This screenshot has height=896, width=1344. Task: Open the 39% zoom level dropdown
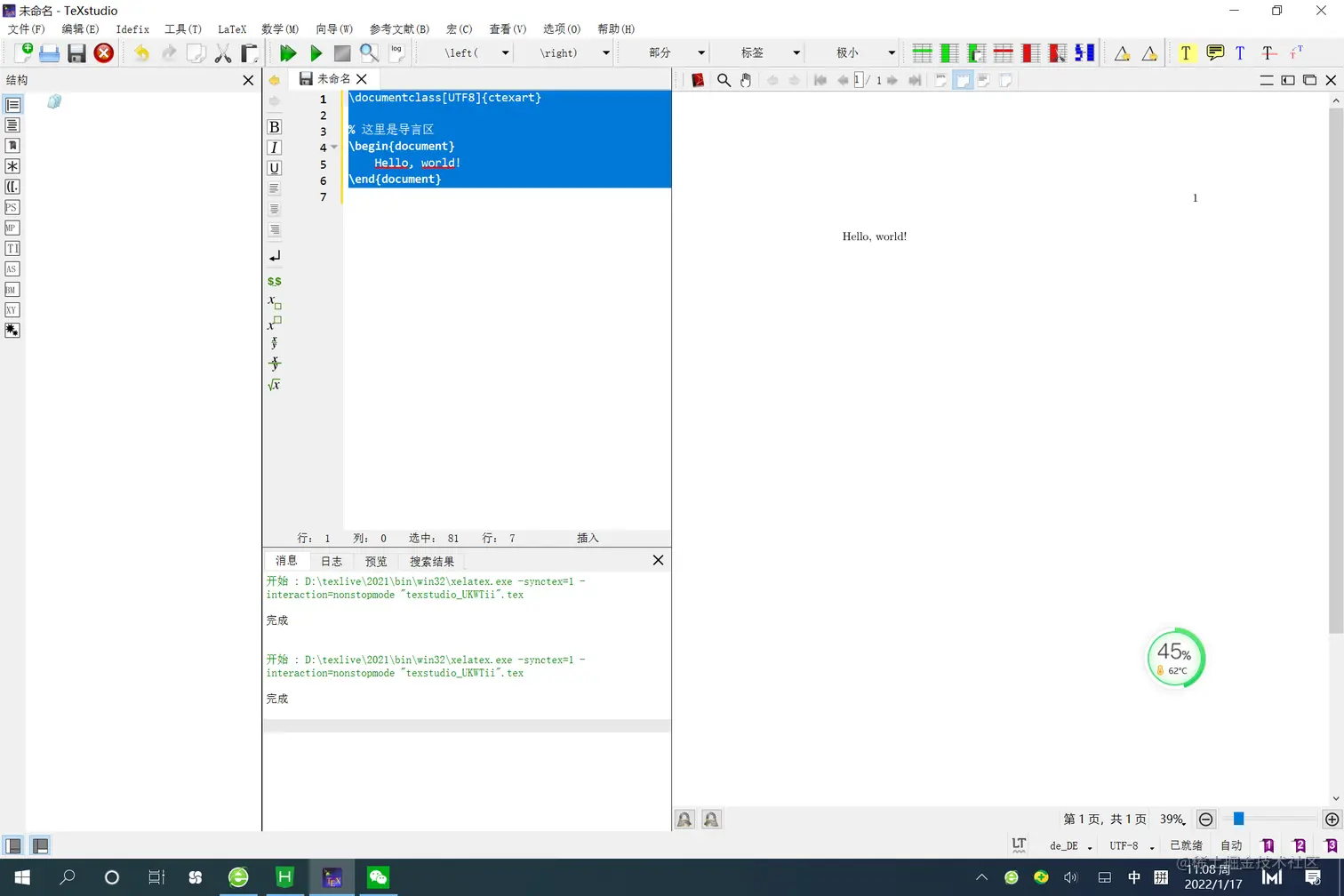pos(1173,820)
